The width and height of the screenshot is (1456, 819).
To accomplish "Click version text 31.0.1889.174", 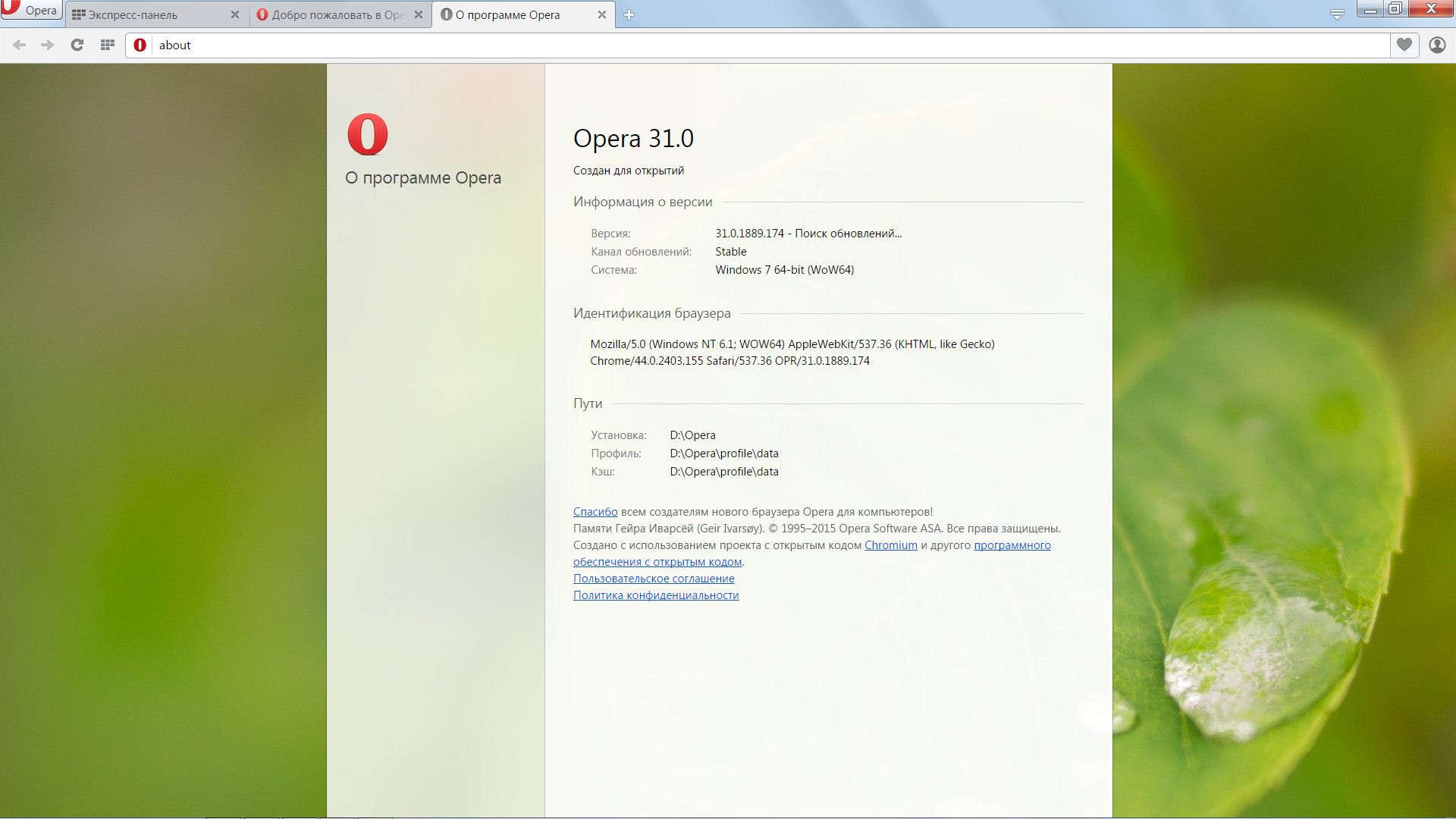I will click(749, 234).
